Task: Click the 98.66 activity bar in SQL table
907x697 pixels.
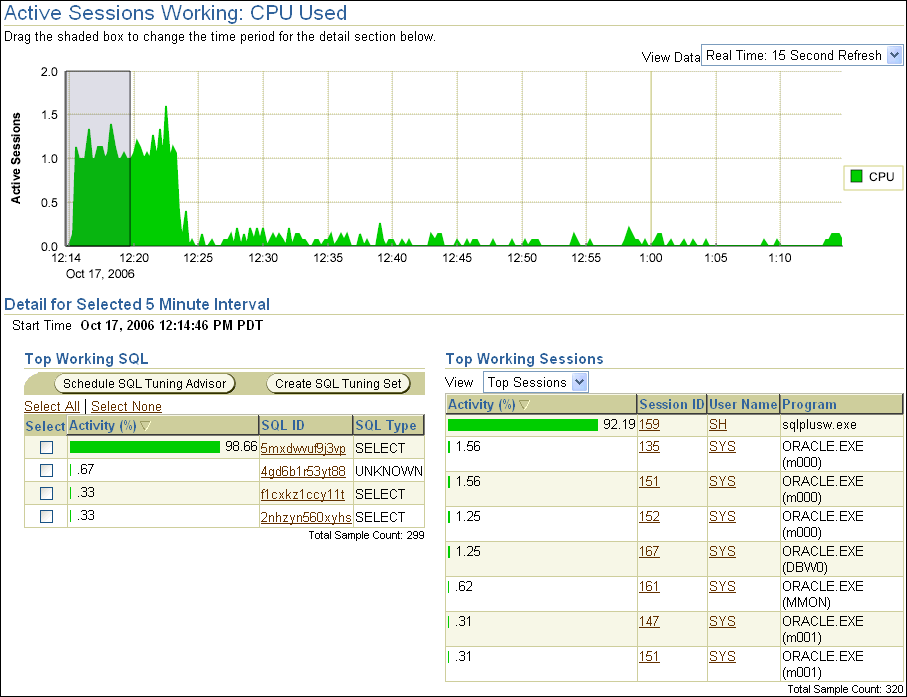Action: click(145, 447)
